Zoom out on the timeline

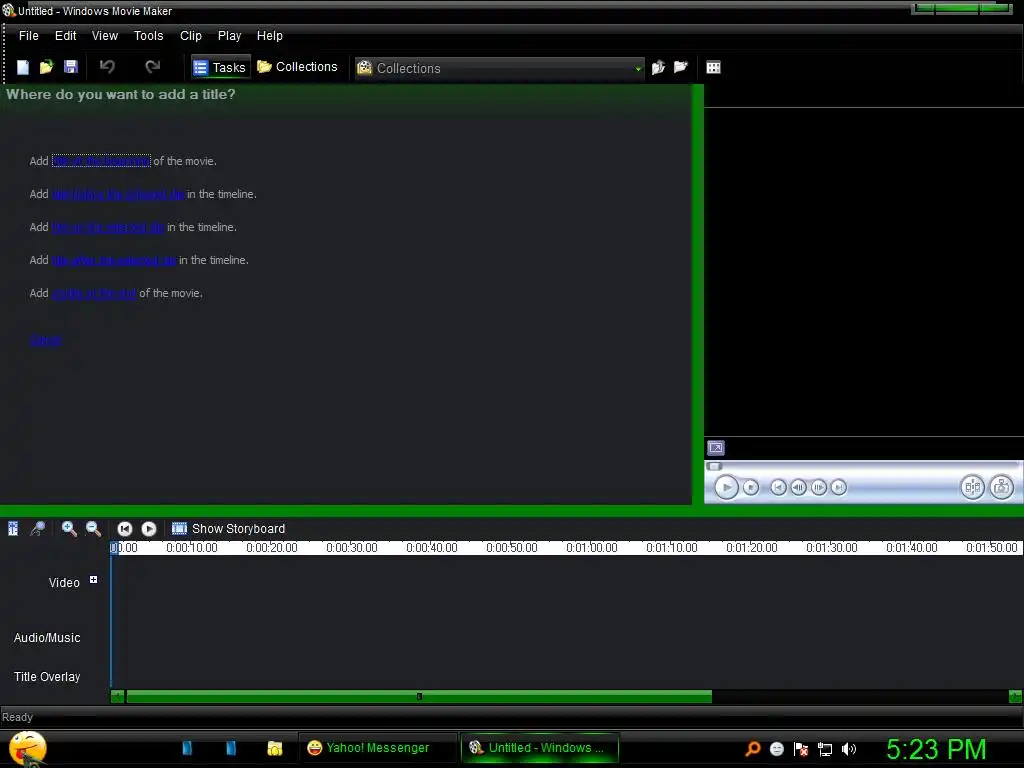(93, 528)
